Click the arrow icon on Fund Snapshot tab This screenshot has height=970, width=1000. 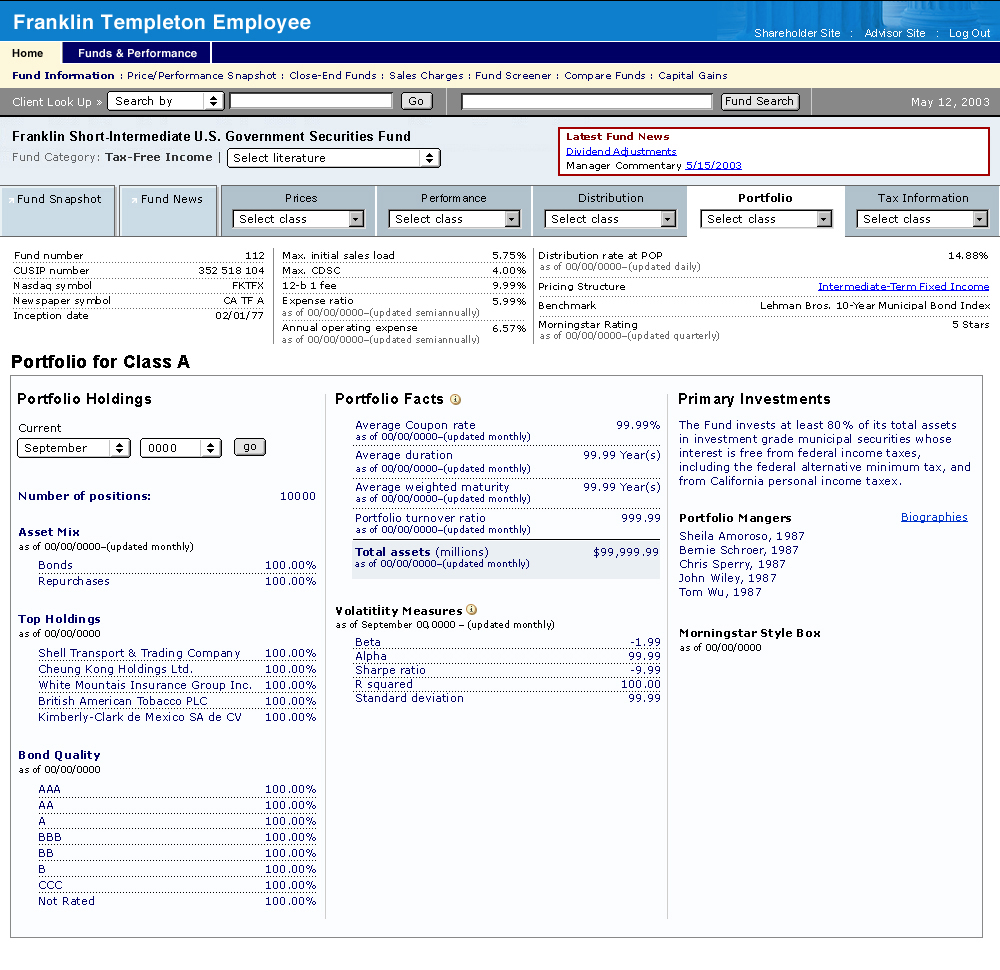coord(11,199)
